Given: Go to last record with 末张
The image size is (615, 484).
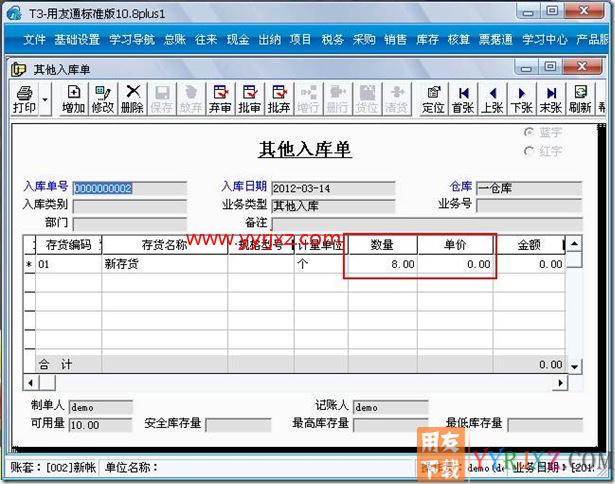Looking at the screenshot, I should pyautogui.click(x=551, y=99).
